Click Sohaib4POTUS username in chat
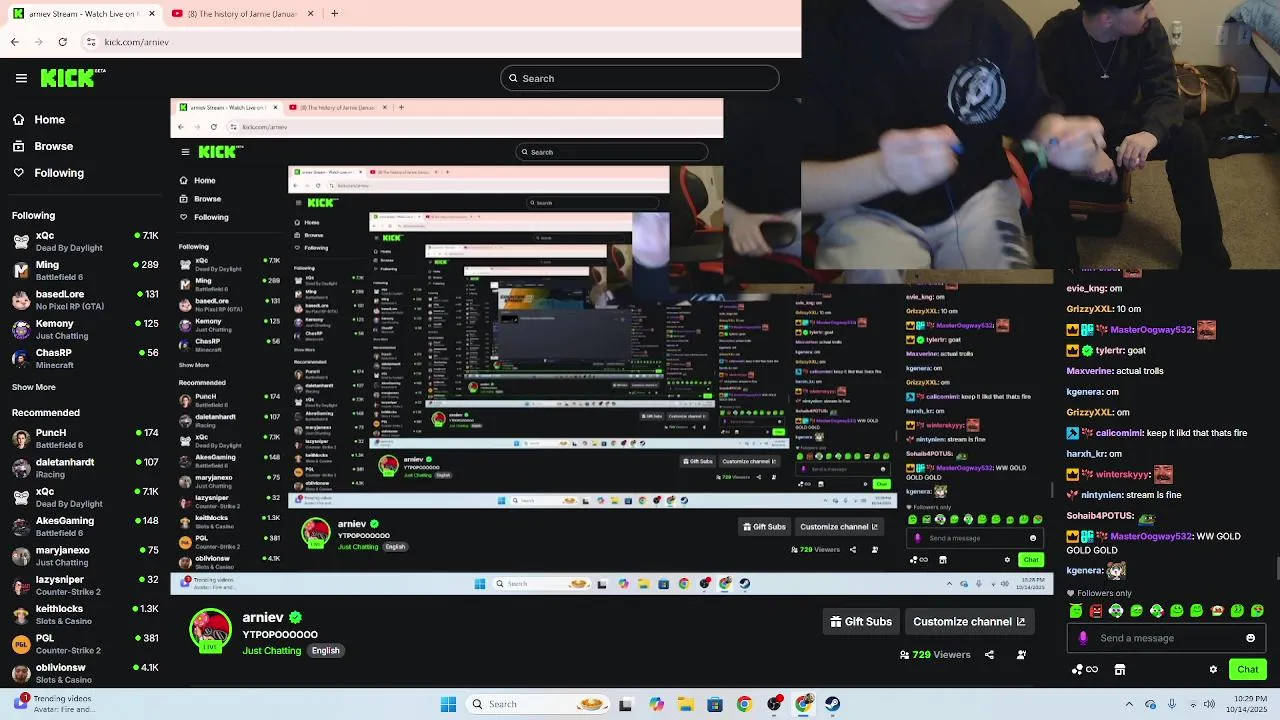Screen dimensions: 1280x720 [x=1099, y=516]
